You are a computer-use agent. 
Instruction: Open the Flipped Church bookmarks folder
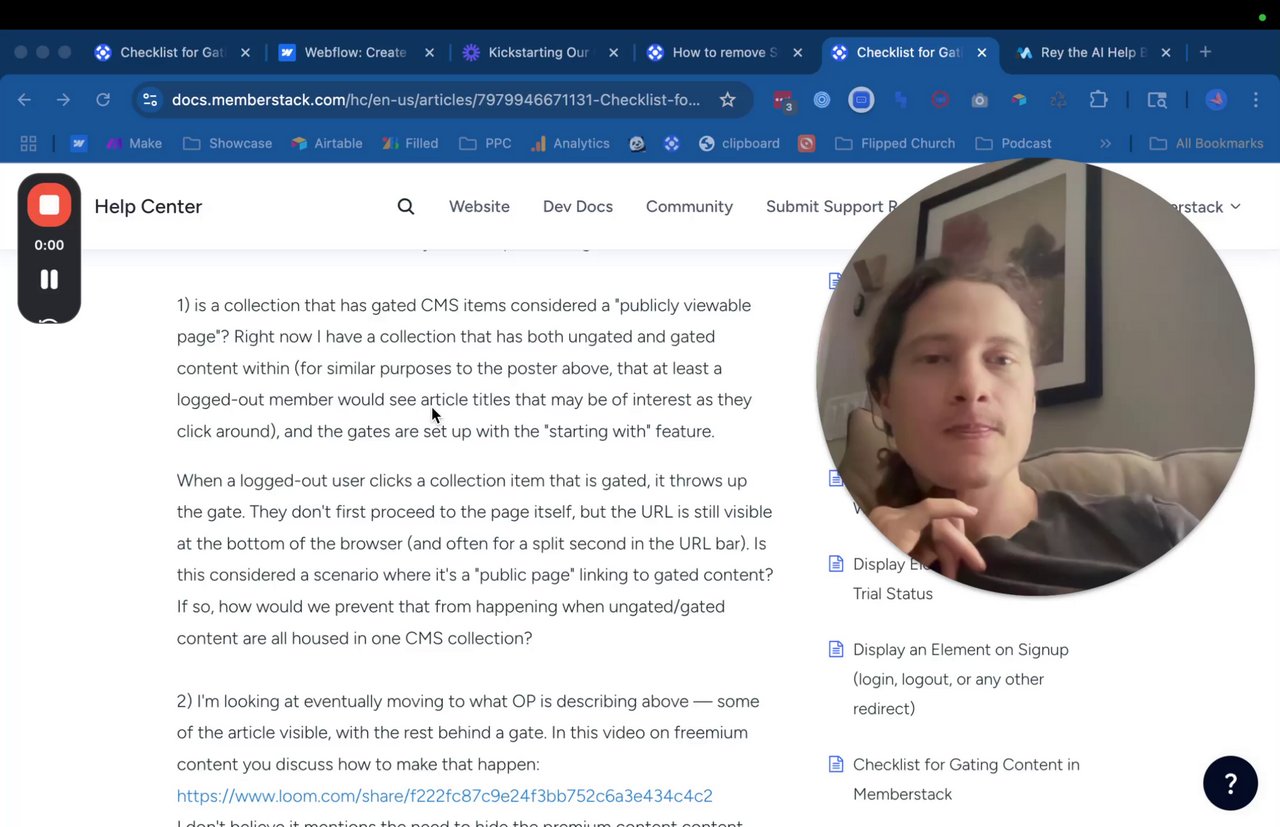897,143
